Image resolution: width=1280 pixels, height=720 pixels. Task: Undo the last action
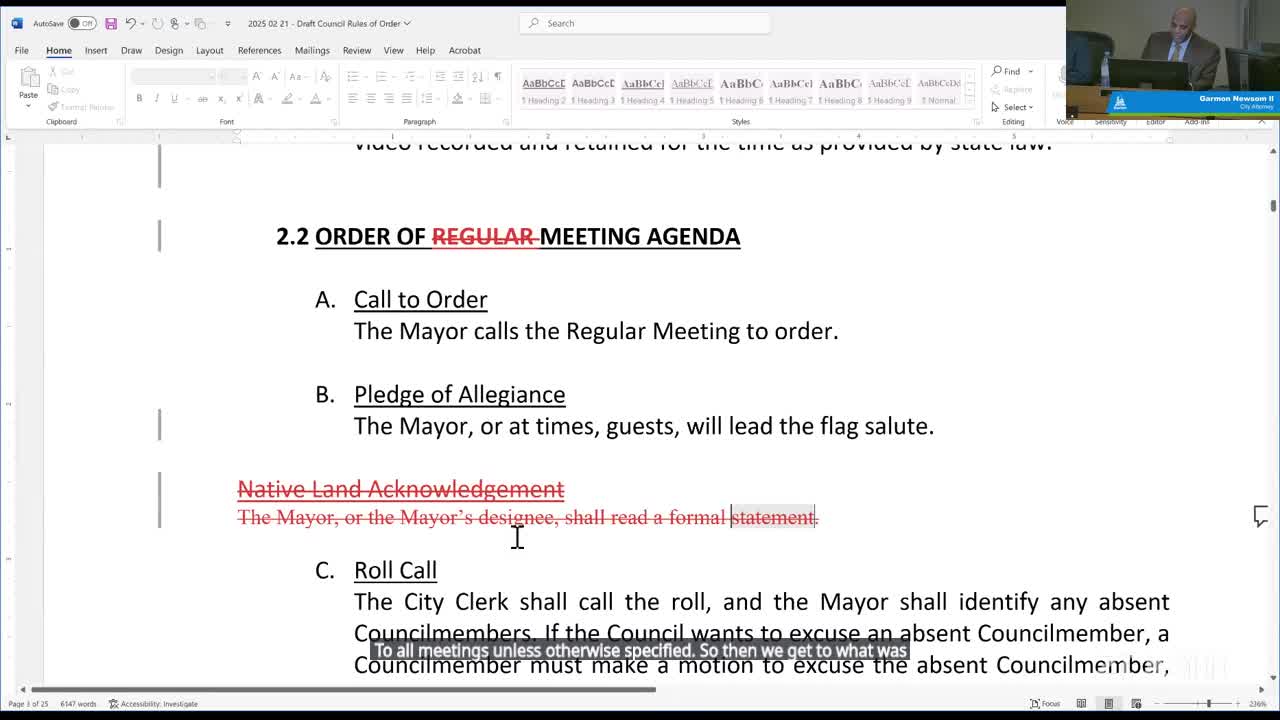coord(130,23)
